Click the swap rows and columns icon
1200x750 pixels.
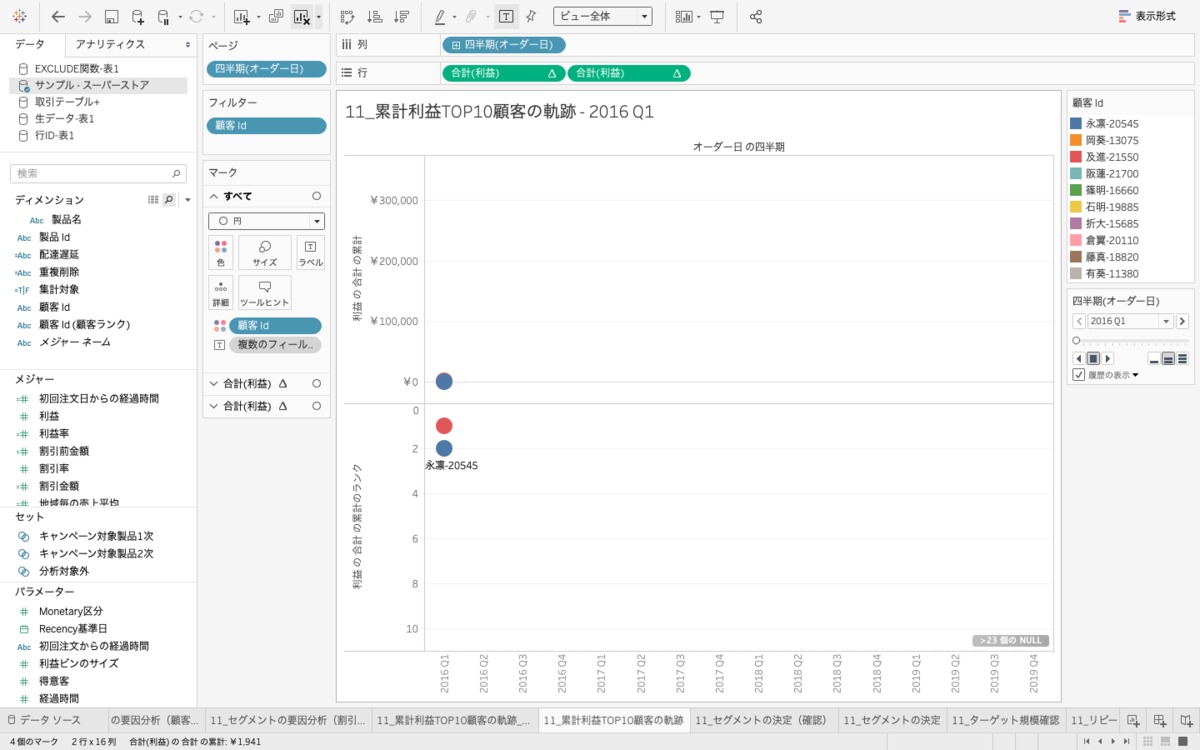point(347,17)
